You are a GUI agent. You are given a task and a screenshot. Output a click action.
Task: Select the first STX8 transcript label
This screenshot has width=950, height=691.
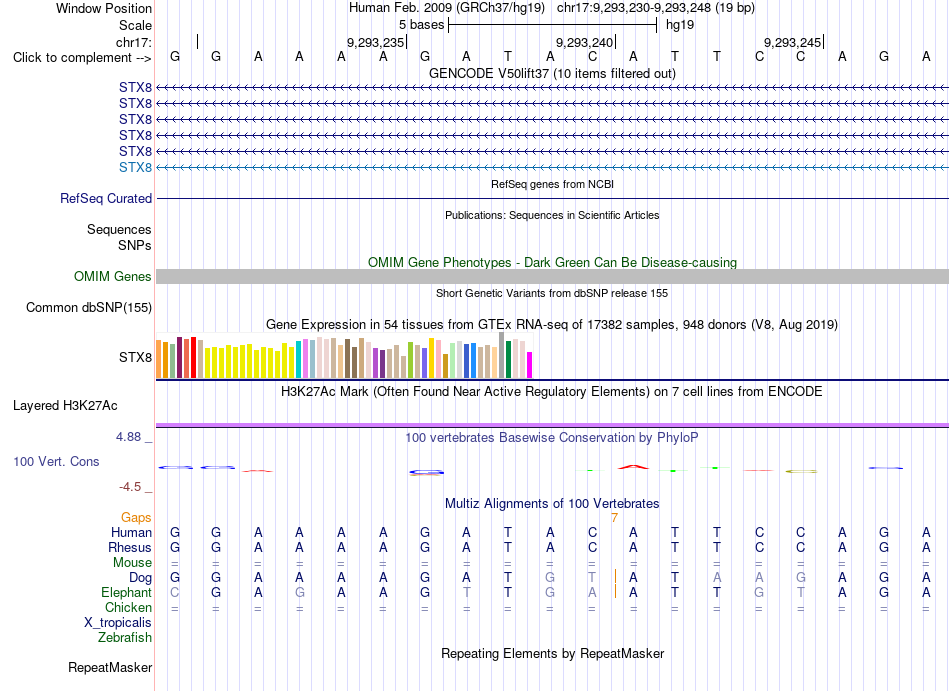[x=135, y=88]
